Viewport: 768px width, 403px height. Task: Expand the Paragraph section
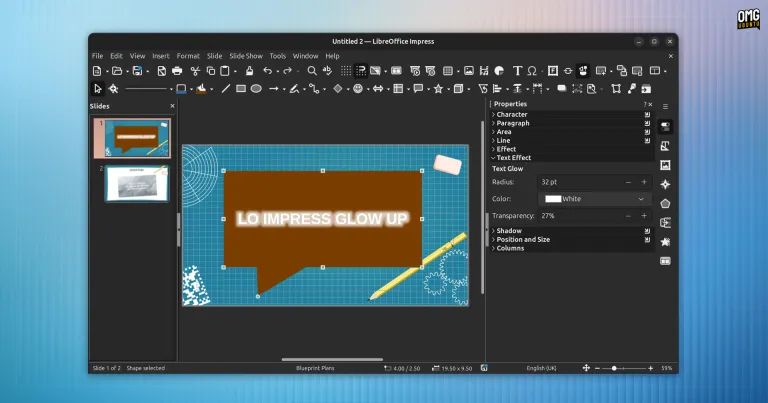click(512, 123)
